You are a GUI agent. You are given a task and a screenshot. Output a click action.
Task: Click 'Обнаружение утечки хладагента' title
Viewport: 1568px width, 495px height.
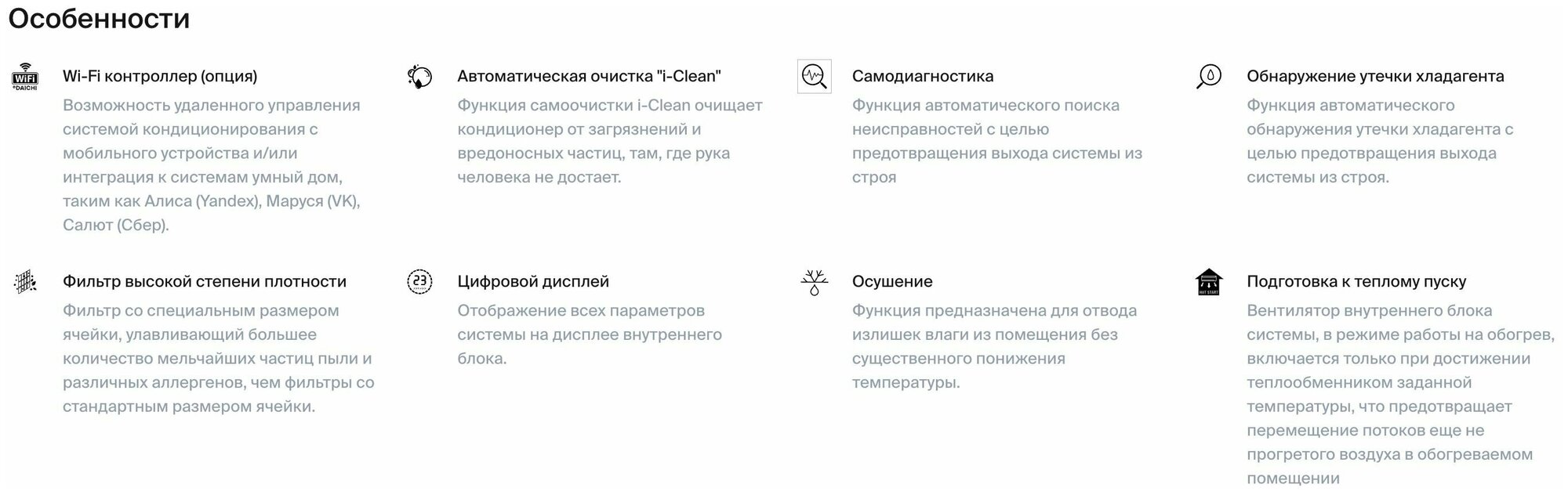click(x=1375, y=77)
